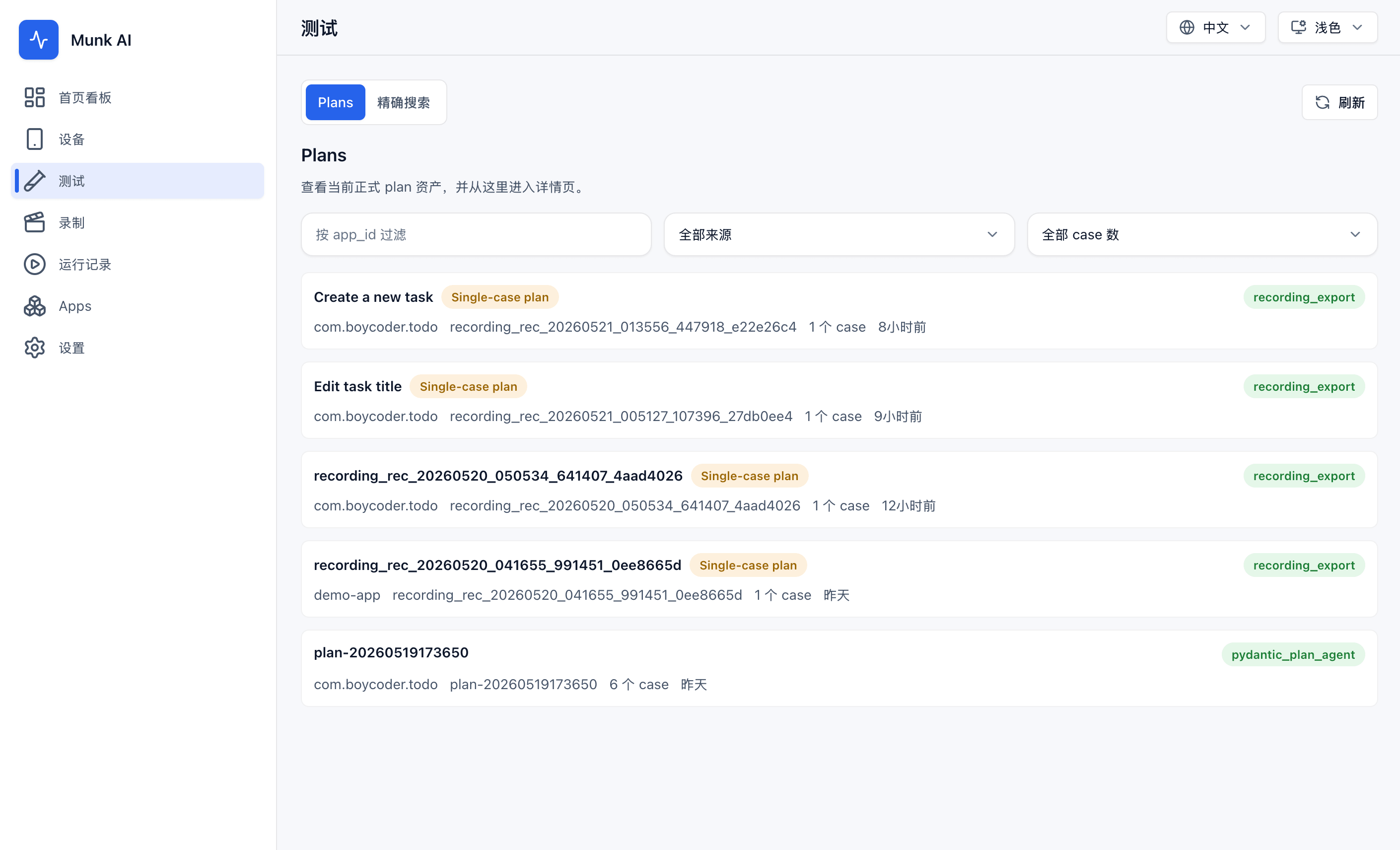Click Single-case plan badge on recording_rec_20260520_041655
Viewport: 1400px width, 850px height.
click(x=748, y=566)
